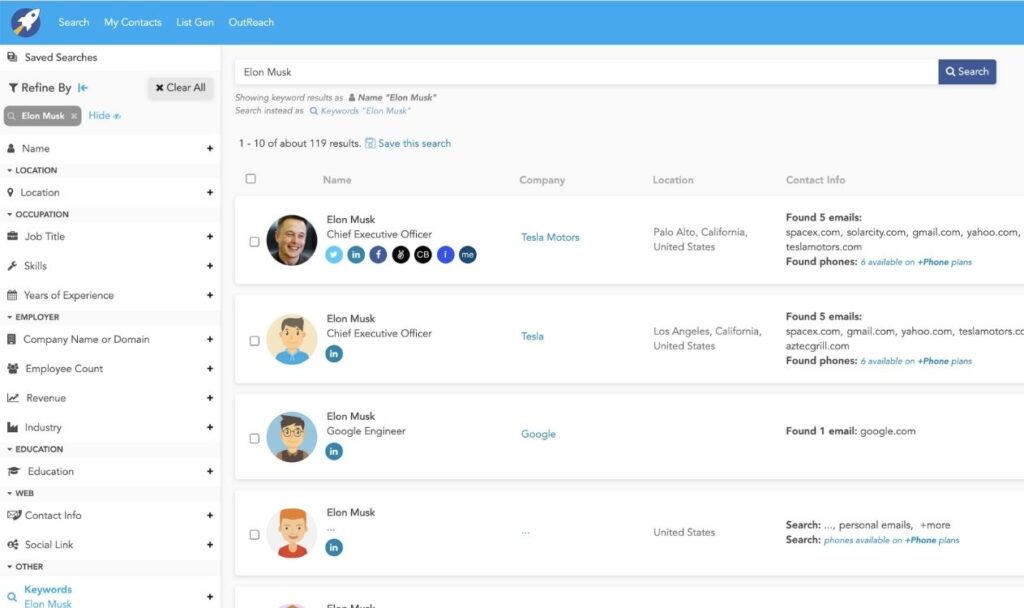Click the Job Title briefcase icon
The image size is (1024, 608).
point(12,236)
